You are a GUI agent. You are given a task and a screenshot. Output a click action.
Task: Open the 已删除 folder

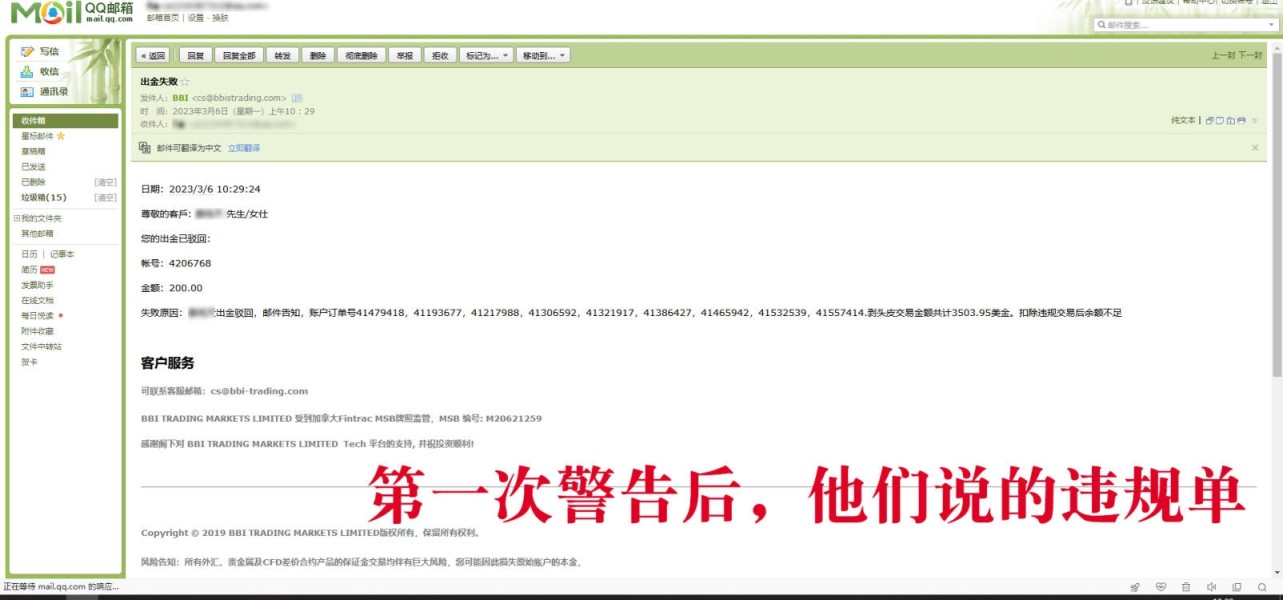pos(33,182)
